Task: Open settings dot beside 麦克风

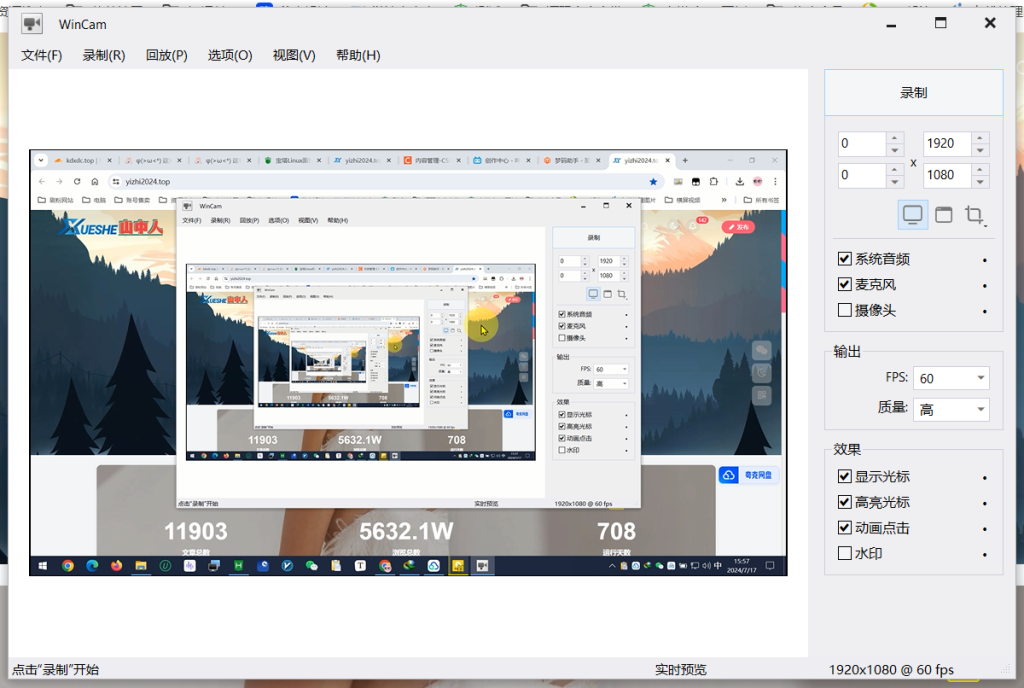Action: click(985, 286)
